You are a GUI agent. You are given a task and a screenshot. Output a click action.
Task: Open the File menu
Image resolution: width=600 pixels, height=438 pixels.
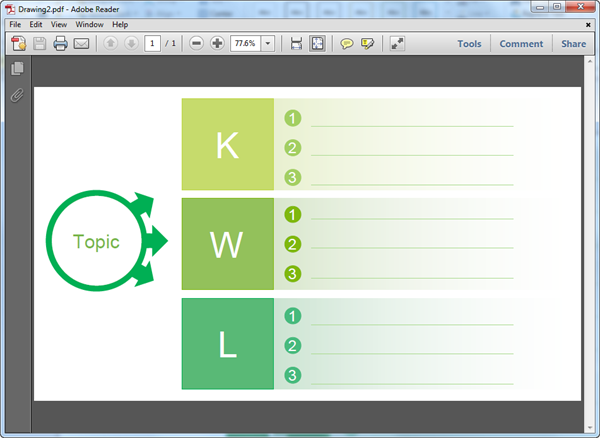(15, 24)
